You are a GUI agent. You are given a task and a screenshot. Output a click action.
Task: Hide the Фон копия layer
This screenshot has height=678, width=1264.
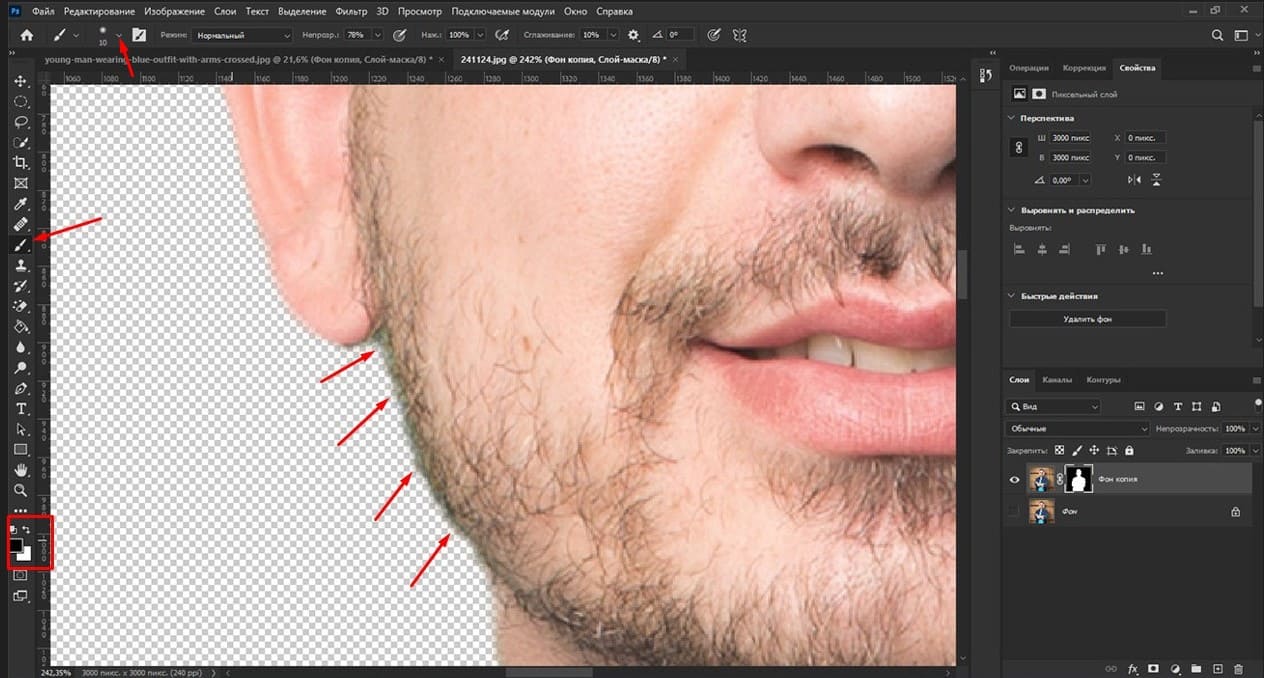coord(1014,480)
